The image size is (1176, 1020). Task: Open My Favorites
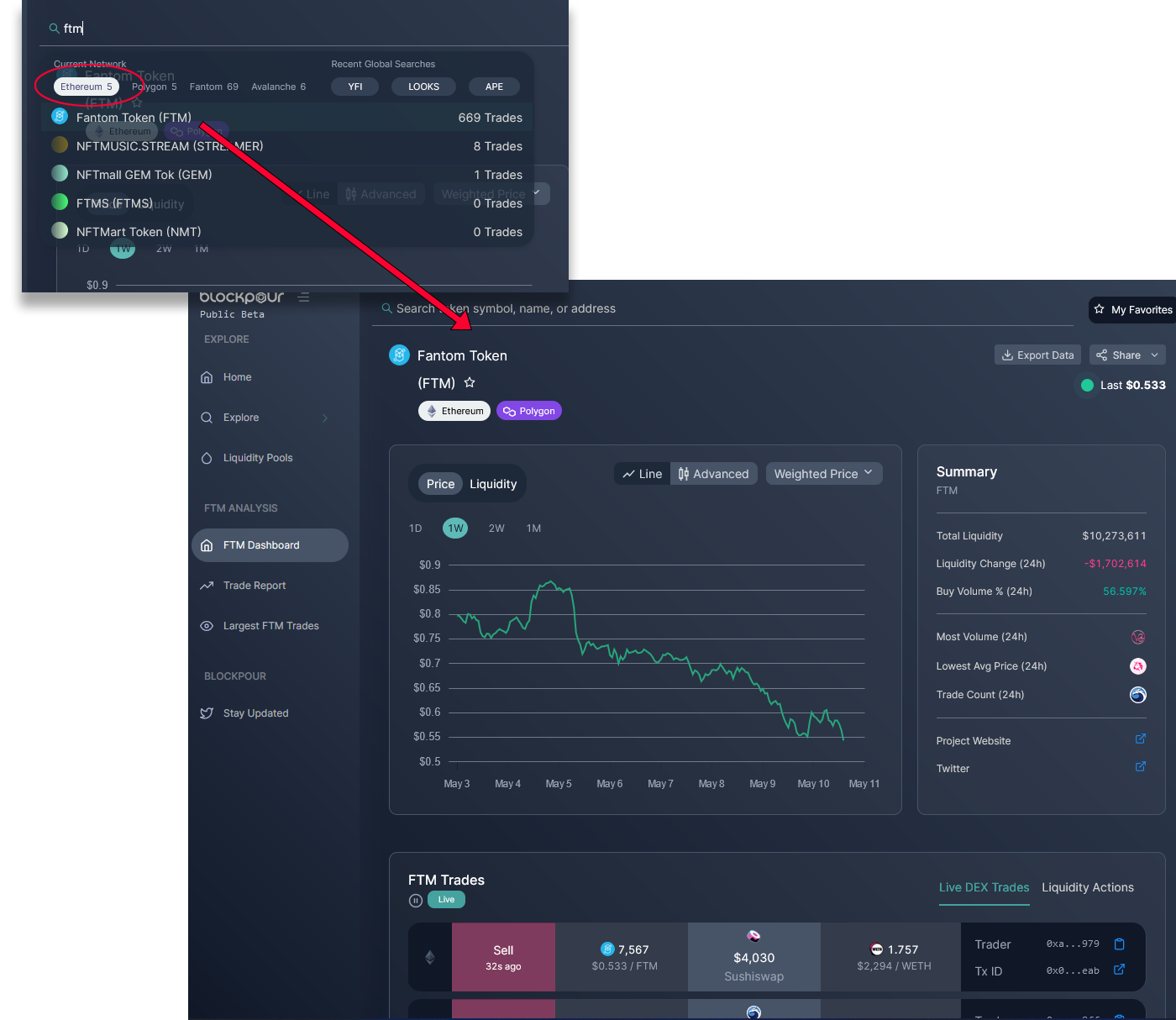[x=1133, y=310]
